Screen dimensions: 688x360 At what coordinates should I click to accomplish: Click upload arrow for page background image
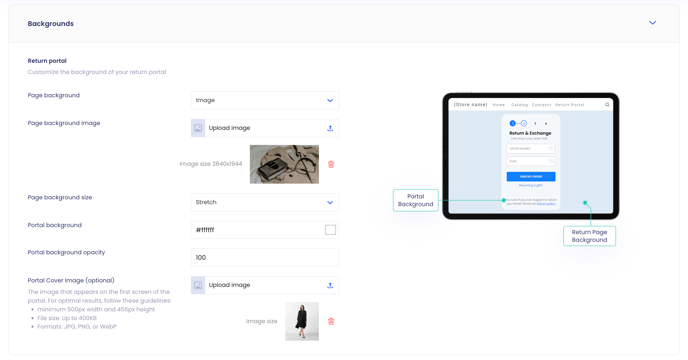330,128
